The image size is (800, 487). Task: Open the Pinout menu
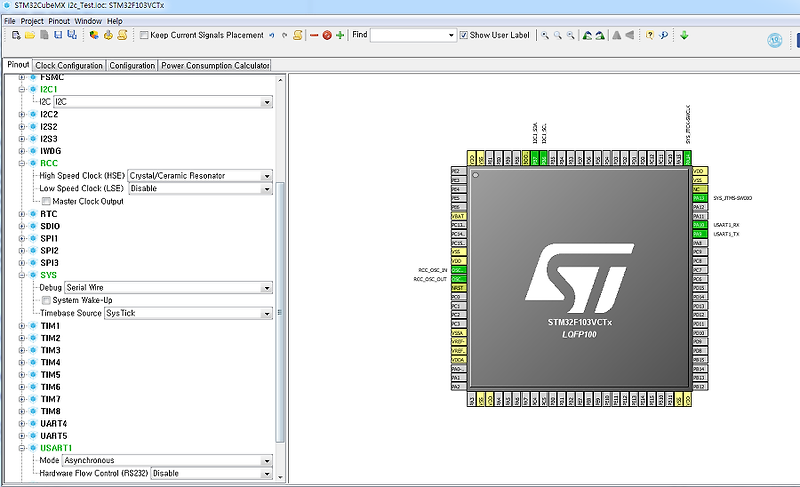[x=59, y=21]
